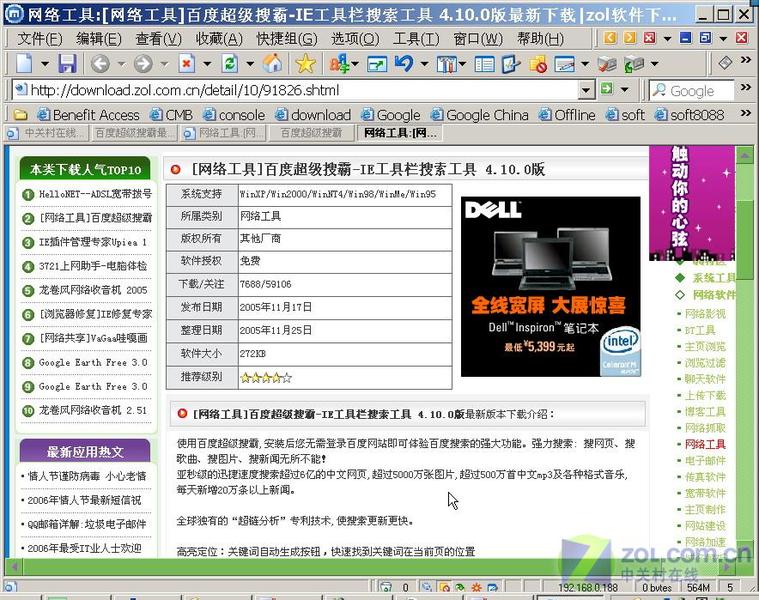Screen dimensions: 759x600
Task: Open the dropdown next to new page icon
Action: point(45,63)
